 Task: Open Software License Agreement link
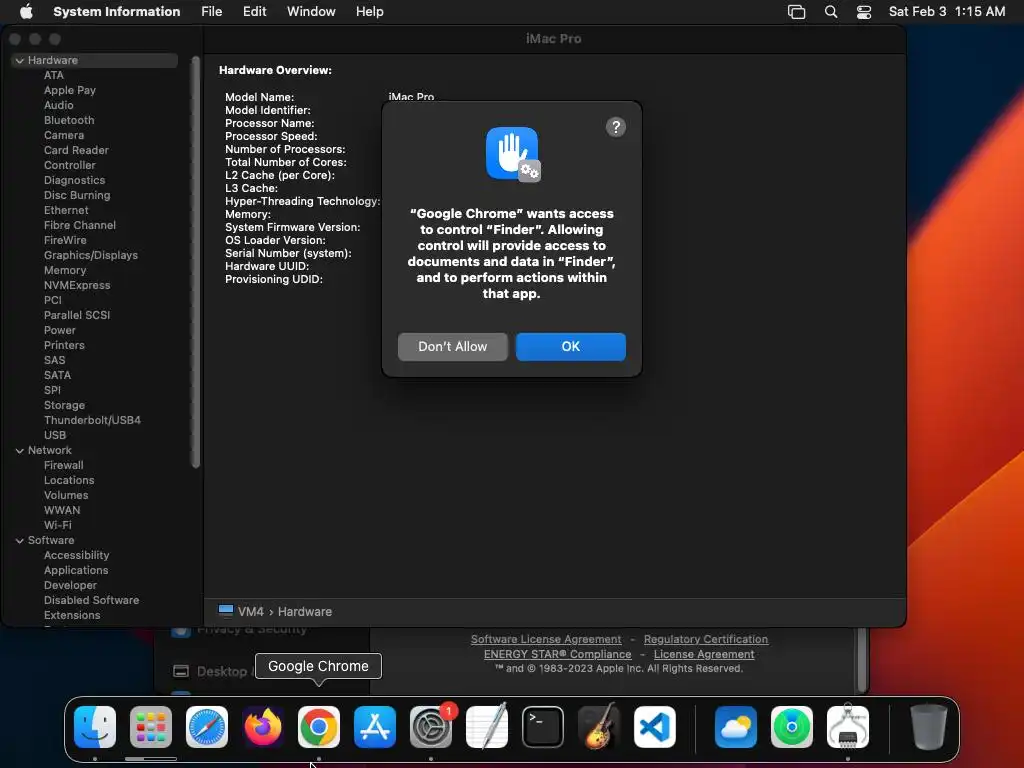pyautogui.click(x=546, y=639)
